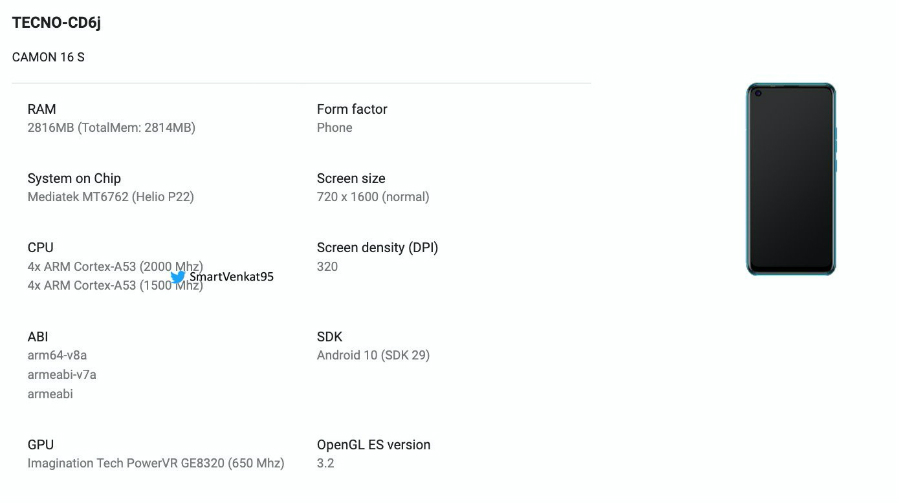Click the OpenGL ES version label
This screenshot has width=900, height=503.
tap(374, 445)
